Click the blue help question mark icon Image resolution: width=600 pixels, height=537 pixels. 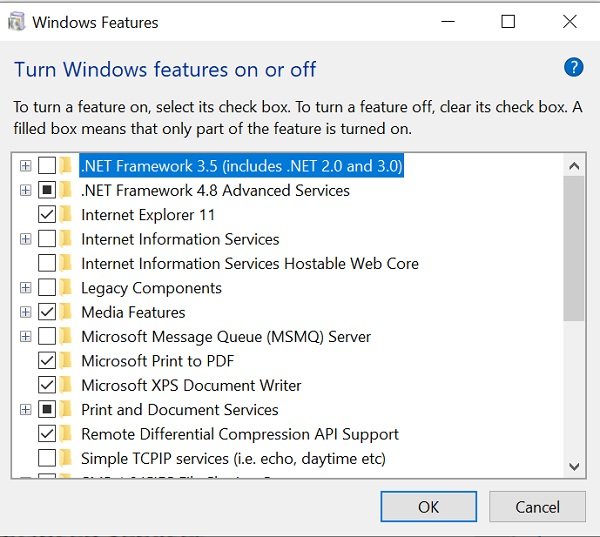[x=573, y=68]
